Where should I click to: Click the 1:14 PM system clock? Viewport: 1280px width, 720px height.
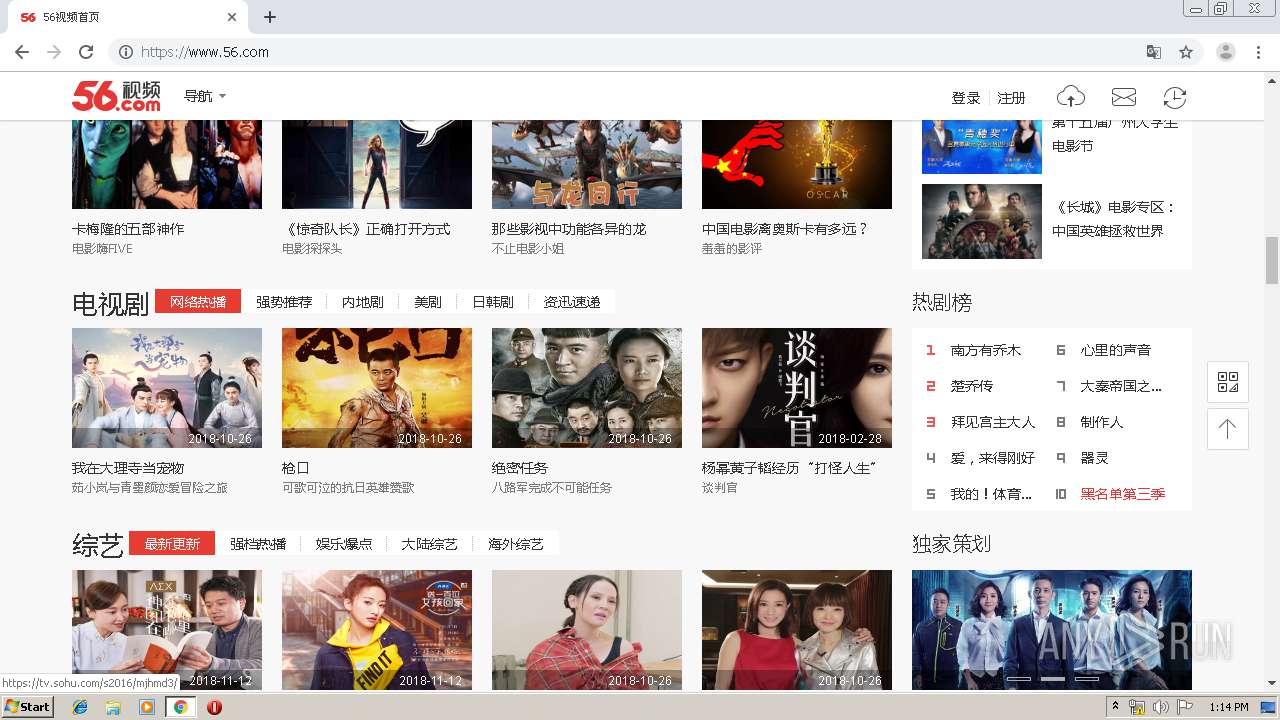(x=1228, y=707)
